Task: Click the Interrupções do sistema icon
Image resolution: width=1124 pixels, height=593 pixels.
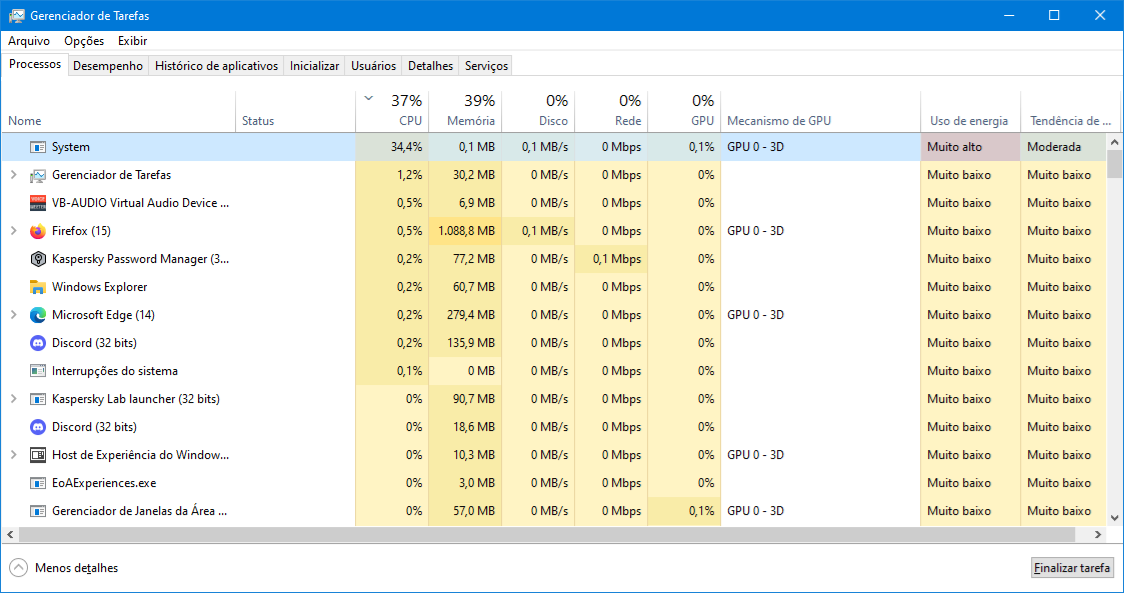Action: pyautogui.click(x=38, y=371)
